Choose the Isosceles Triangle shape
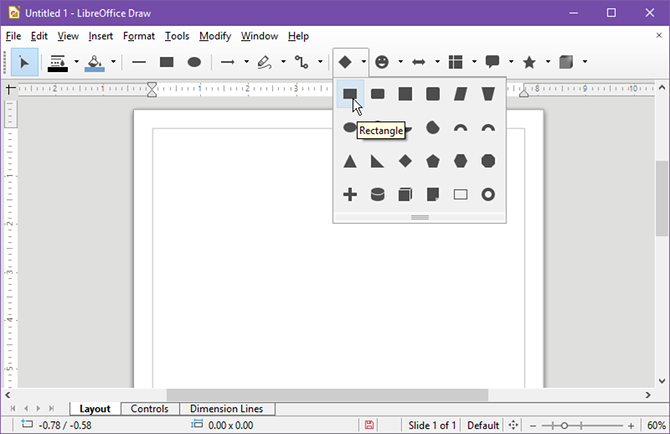This screenshot has height=434, width=670. click(350, 161)
